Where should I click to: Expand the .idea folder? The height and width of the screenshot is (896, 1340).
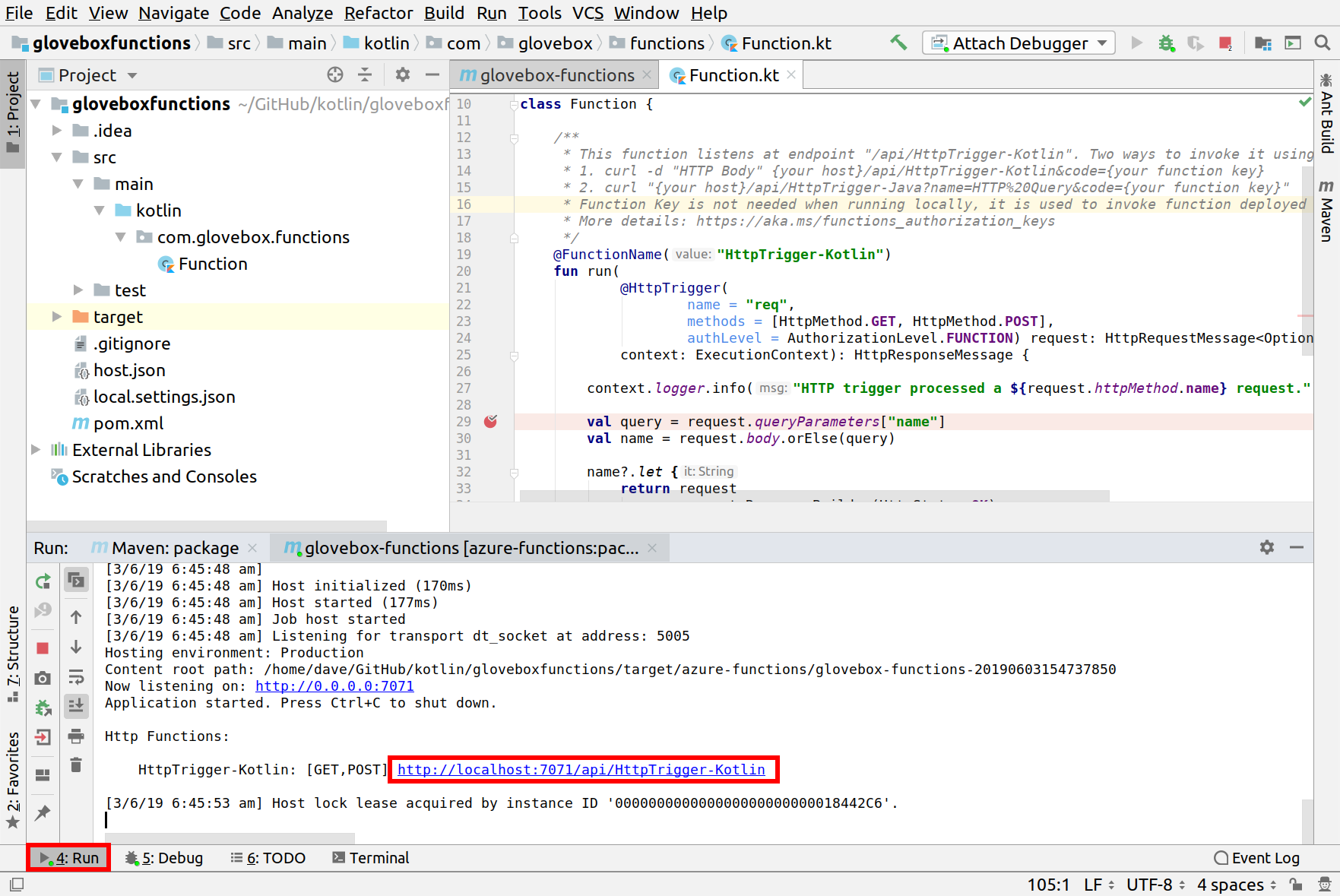[57, 131]
